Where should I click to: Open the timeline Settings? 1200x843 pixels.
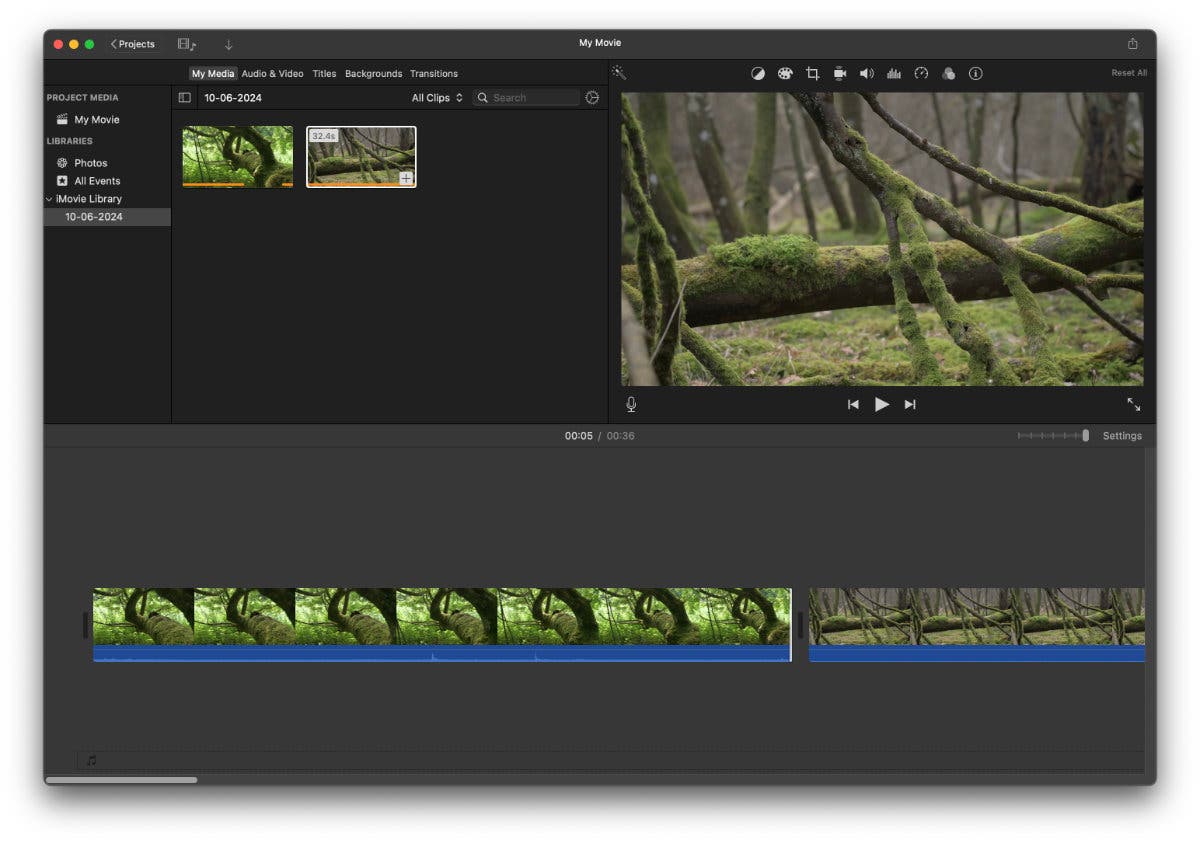(x=1122, y=435)
